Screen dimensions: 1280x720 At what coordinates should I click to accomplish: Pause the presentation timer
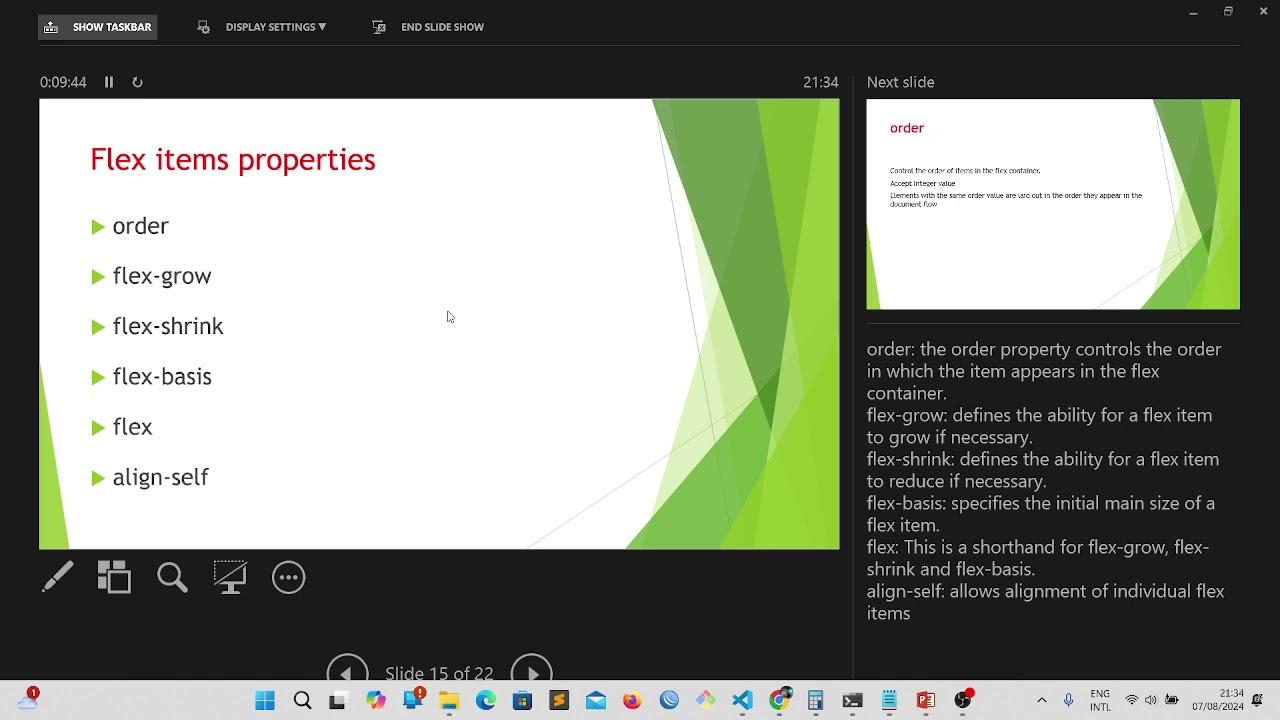click(x=109, y=82)
